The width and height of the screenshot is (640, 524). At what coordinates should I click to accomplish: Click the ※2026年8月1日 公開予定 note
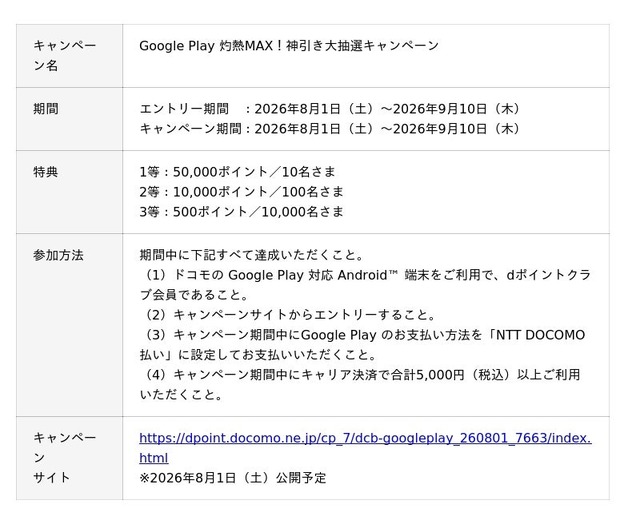(x=233, y=478)
